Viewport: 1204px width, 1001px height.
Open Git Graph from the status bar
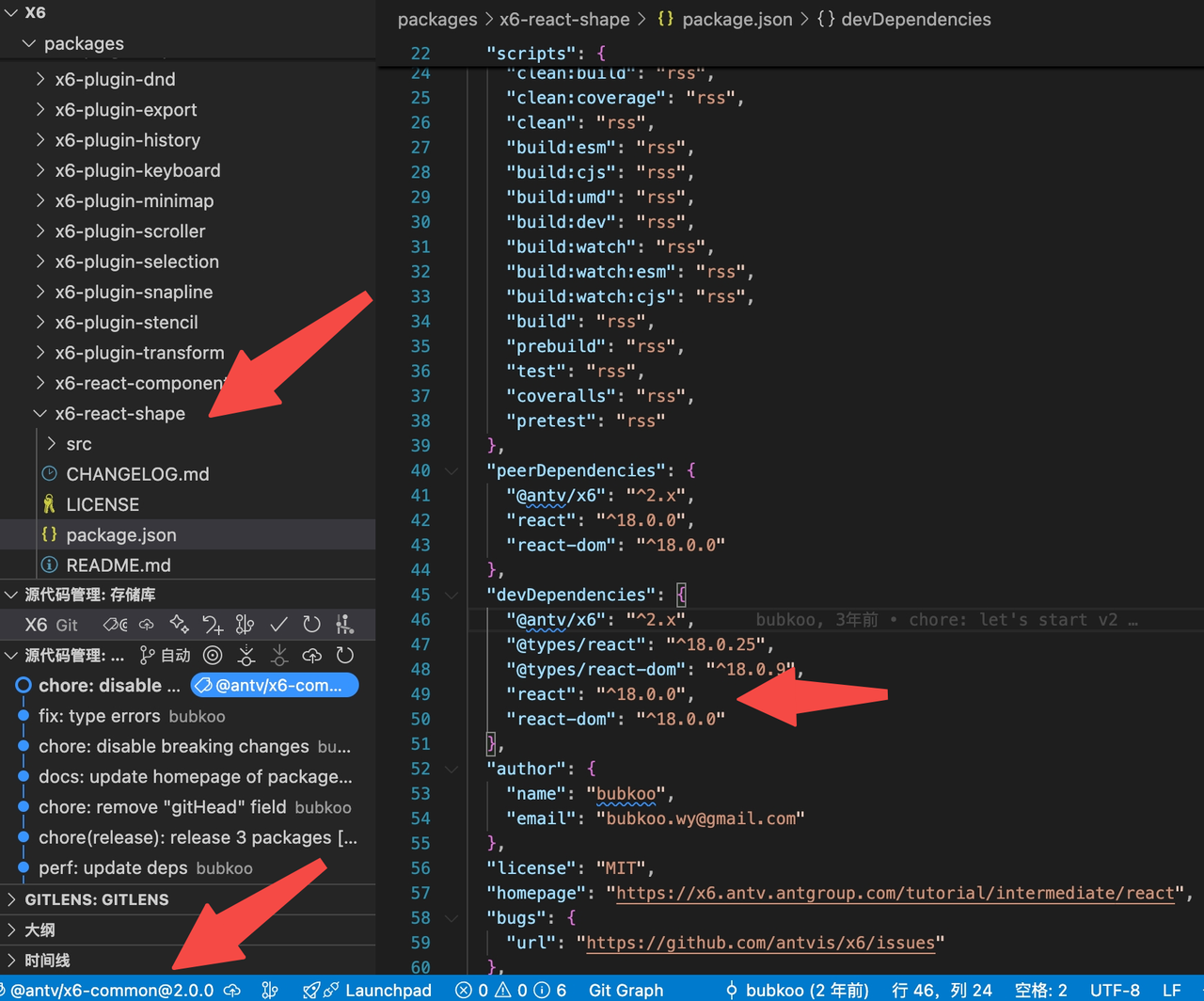tap(626, 990)
